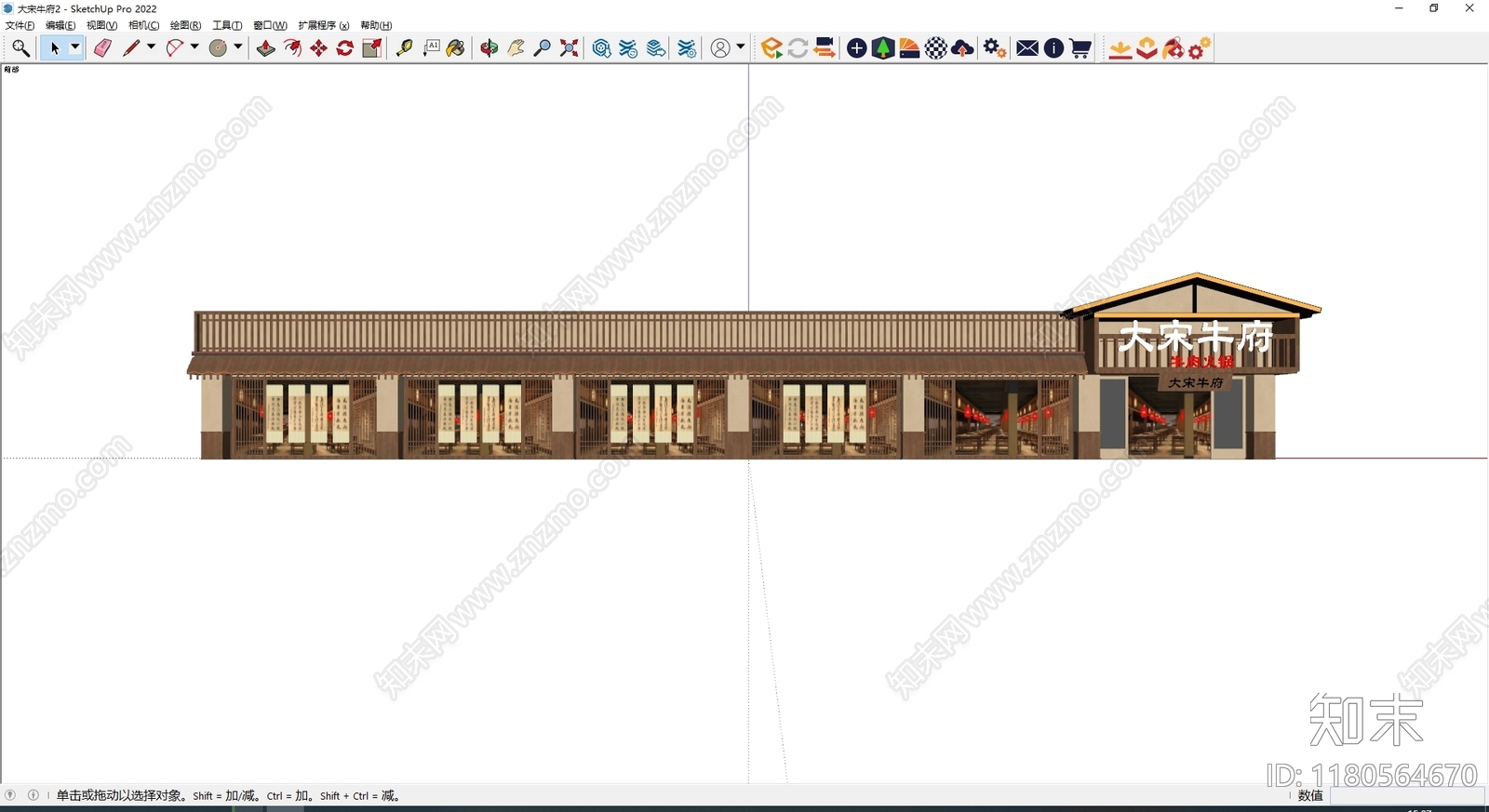Select the arrow Select tool

(54, 48)
